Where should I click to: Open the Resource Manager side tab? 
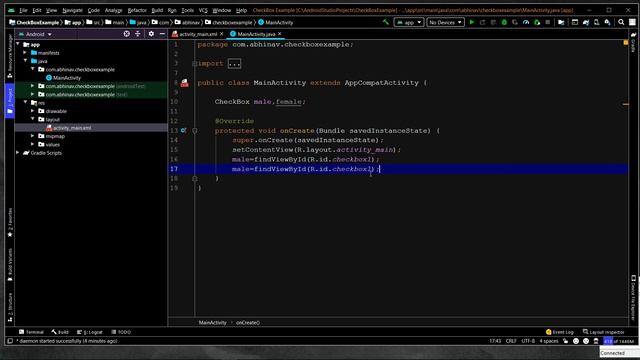[x=10, y=56]
